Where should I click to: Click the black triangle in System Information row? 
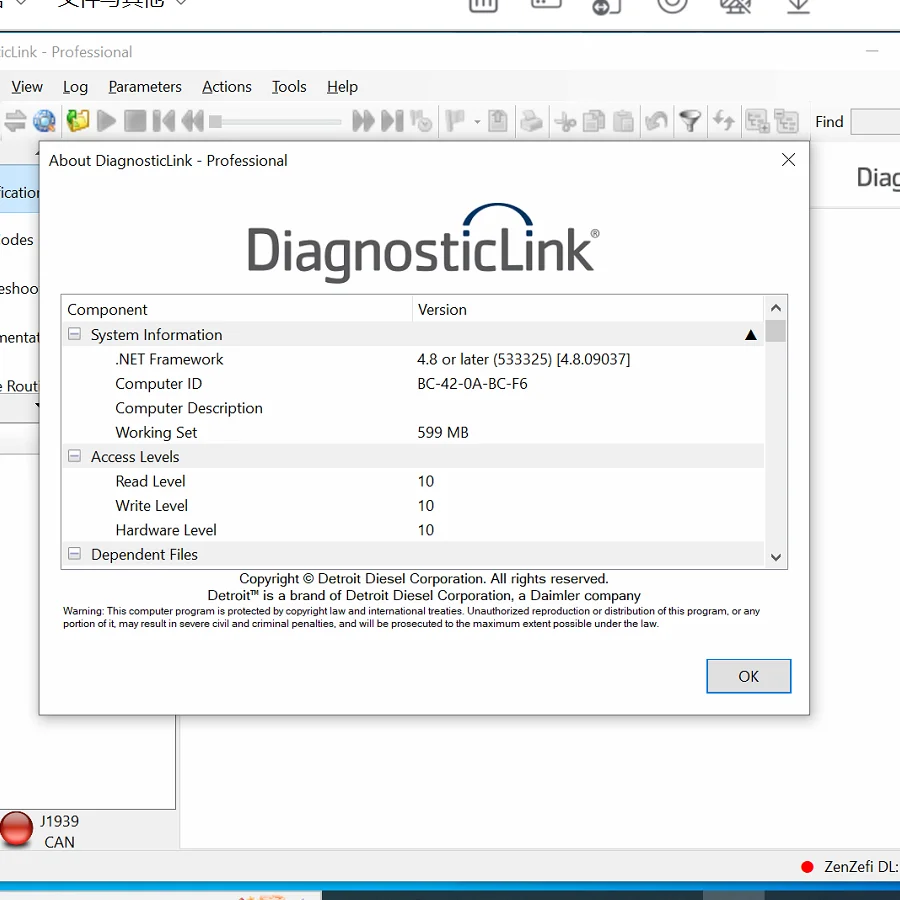tap(750, 335)
